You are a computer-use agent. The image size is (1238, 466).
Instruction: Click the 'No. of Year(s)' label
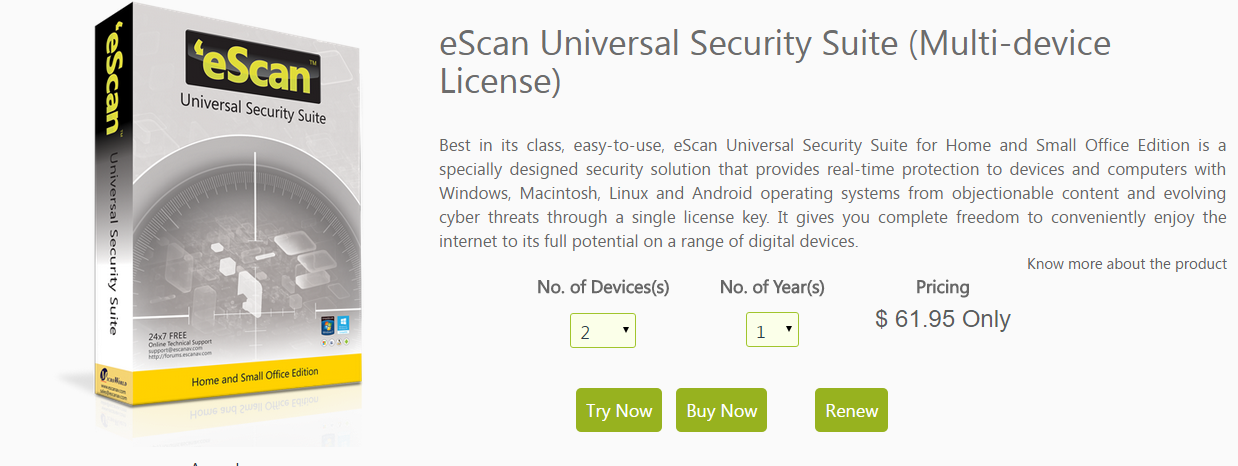(x=772, y=287)
